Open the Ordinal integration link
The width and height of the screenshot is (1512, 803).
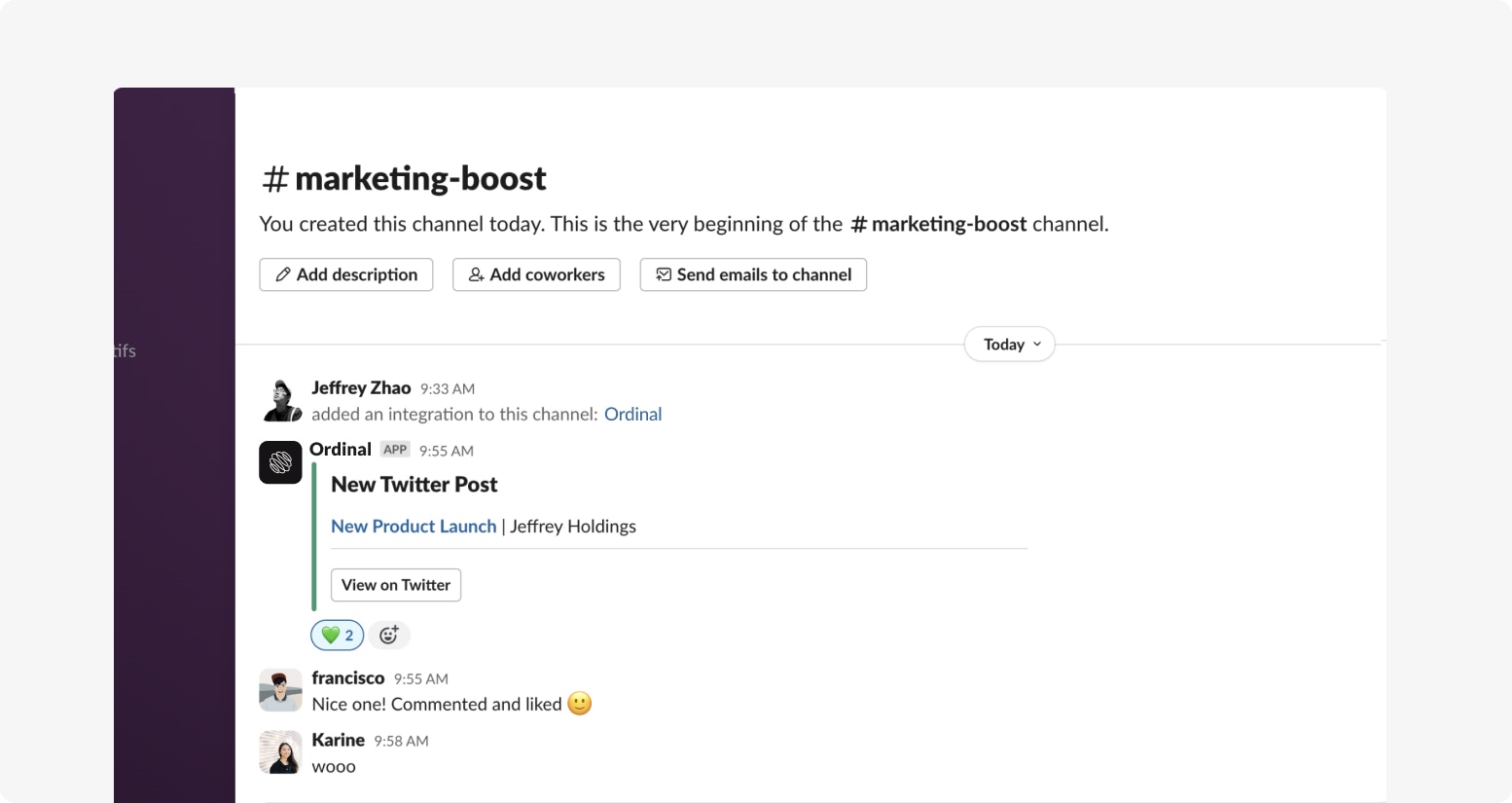(x=633, y=414)
